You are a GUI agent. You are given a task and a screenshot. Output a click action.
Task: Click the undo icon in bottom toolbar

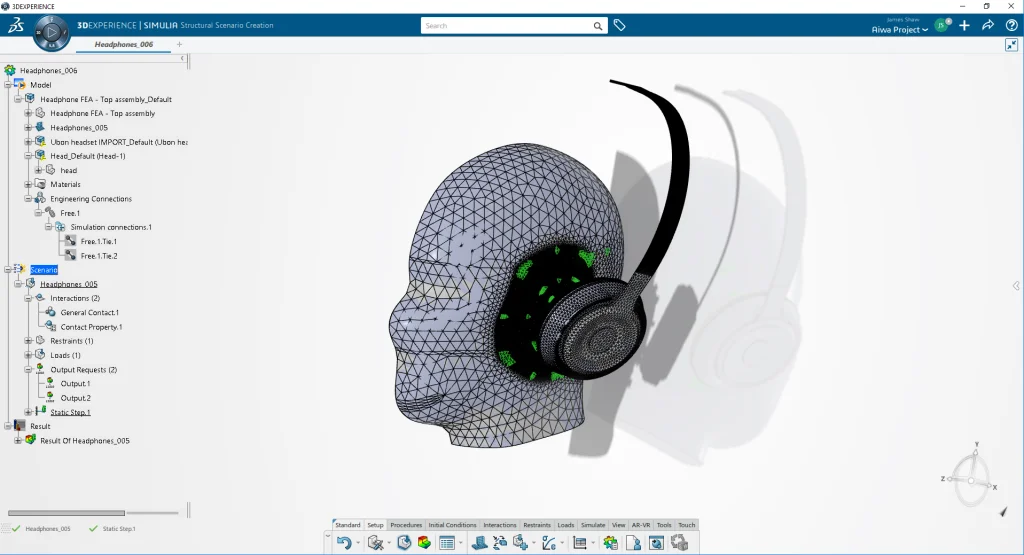click(x=344, y=543)
